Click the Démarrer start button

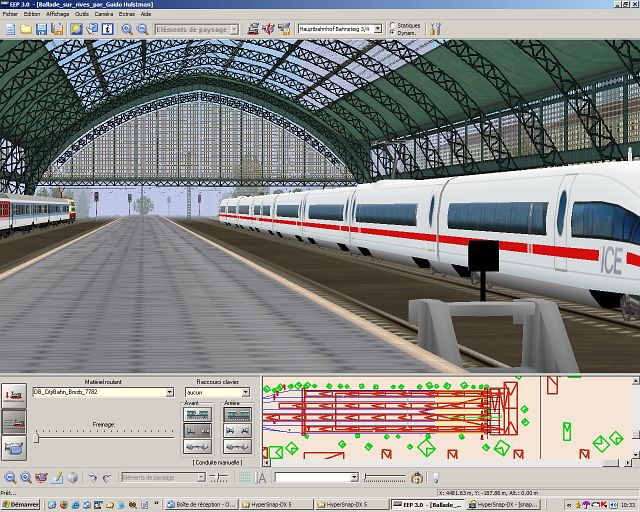coord(21,504)
